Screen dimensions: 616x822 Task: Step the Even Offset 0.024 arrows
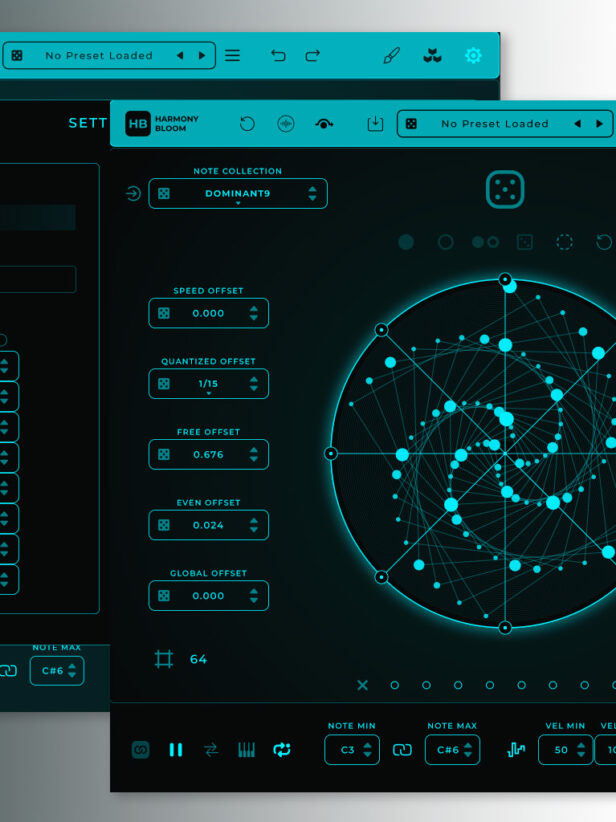coord(254,525)
